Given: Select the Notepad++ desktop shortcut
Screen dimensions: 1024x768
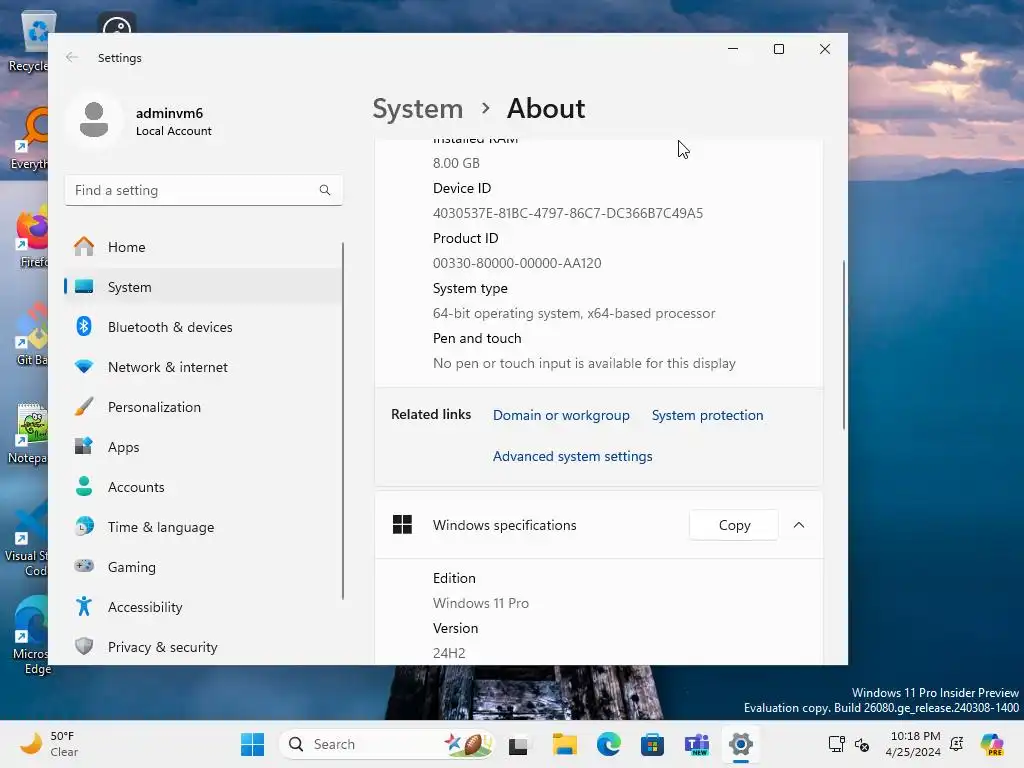Looking at the screenshot, I should 30,432.
